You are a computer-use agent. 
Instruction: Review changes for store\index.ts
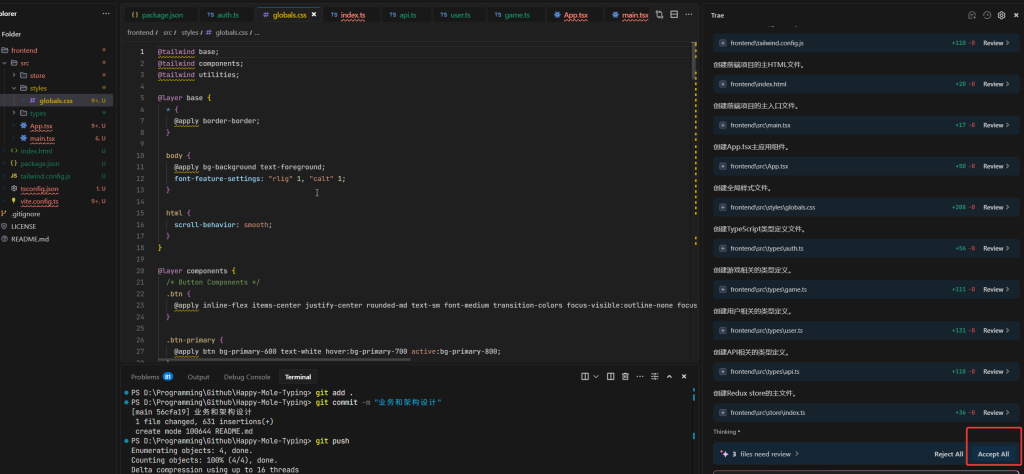997,413
